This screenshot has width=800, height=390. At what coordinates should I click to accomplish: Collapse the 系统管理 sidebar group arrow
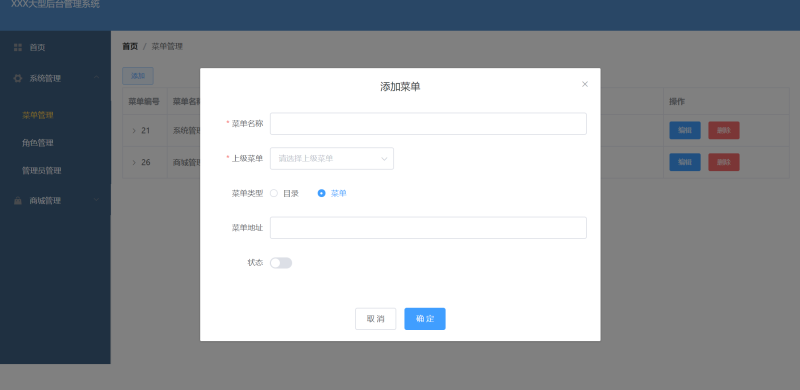pos(96,78)
